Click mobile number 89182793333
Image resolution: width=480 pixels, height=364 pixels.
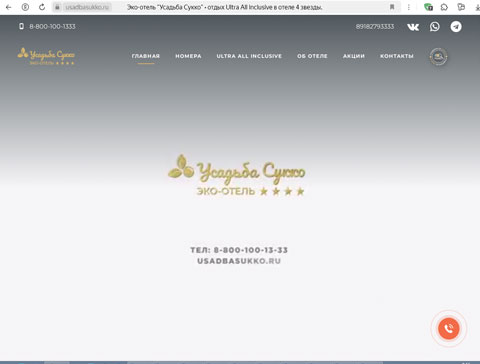375,26
